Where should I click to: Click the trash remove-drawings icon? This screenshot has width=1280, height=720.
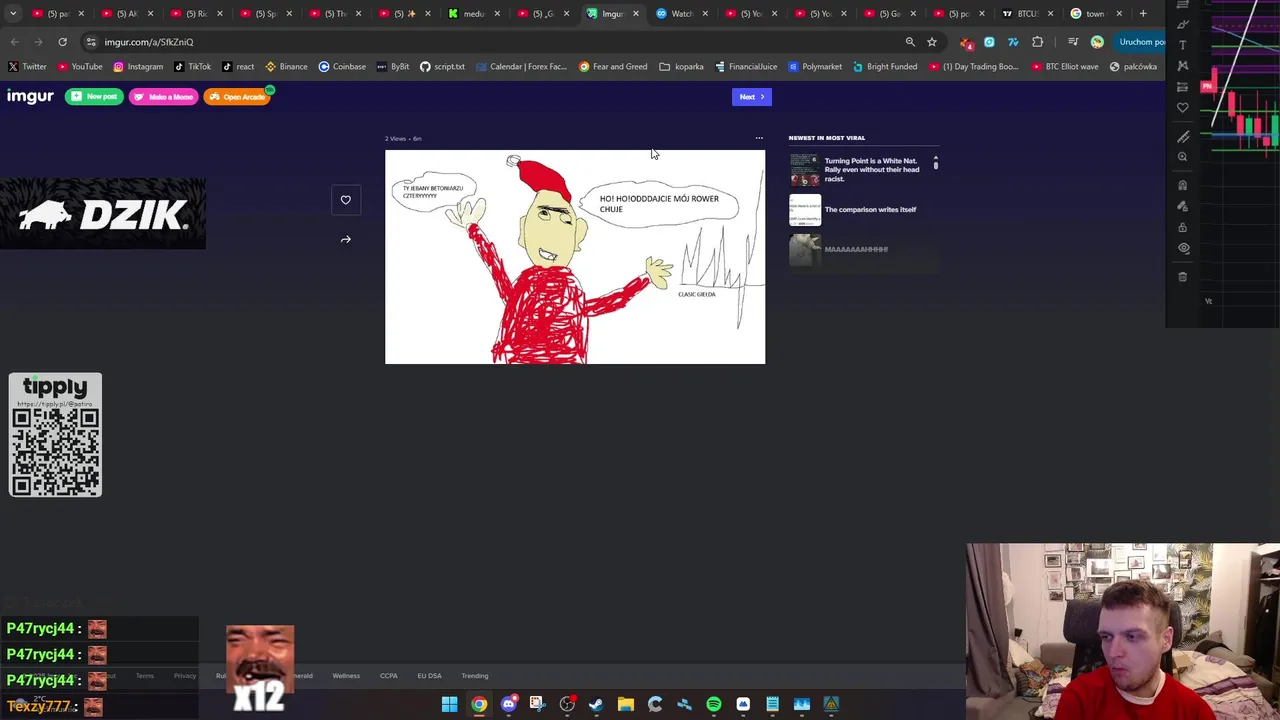tap(1183, 277)
